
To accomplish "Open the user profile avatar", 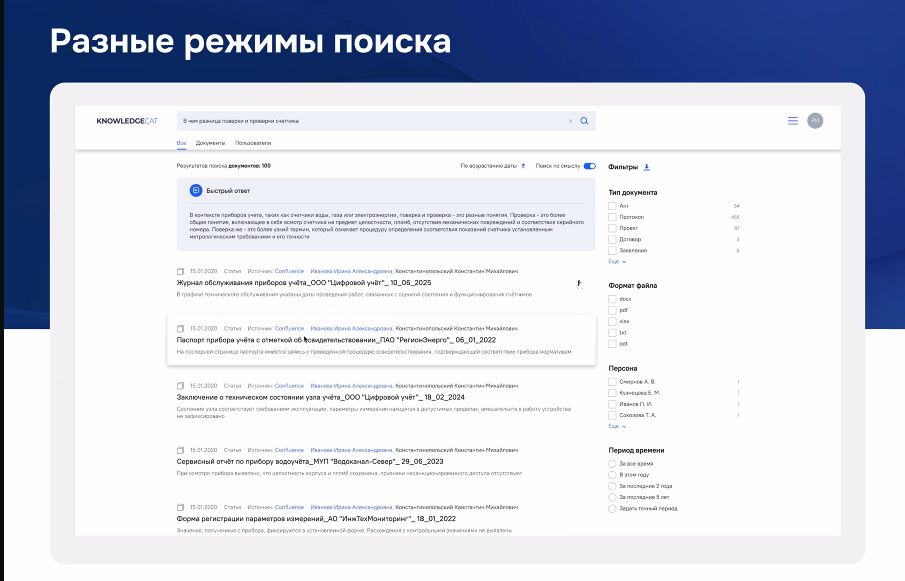I will (815, 121).
